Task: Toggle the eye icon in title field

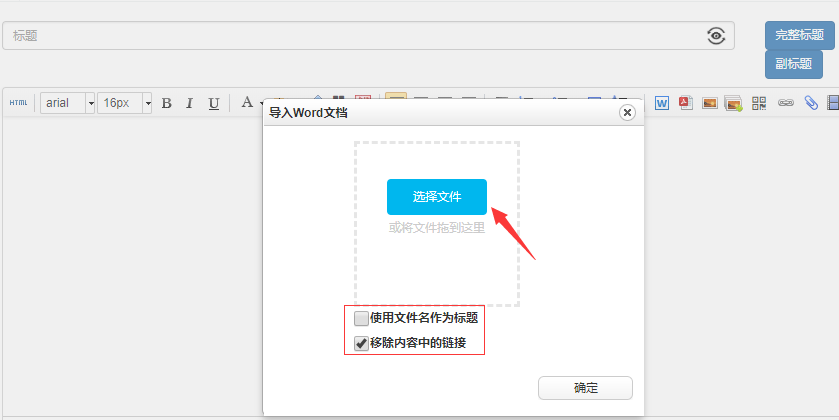Action: click(716, 36)
